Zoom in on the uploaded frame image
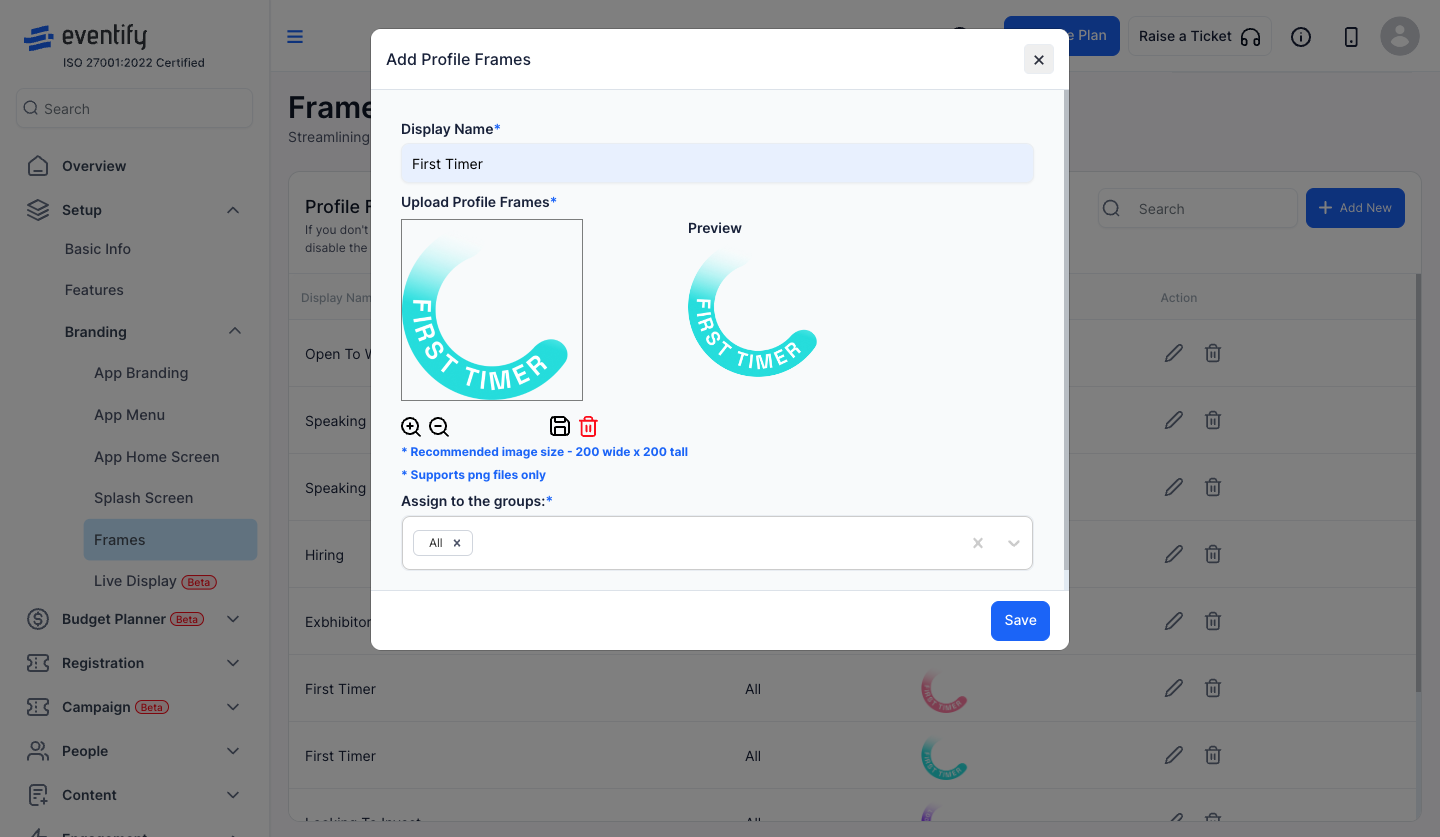This screenshot has width=1440, height=837. (x=411, y=427)
